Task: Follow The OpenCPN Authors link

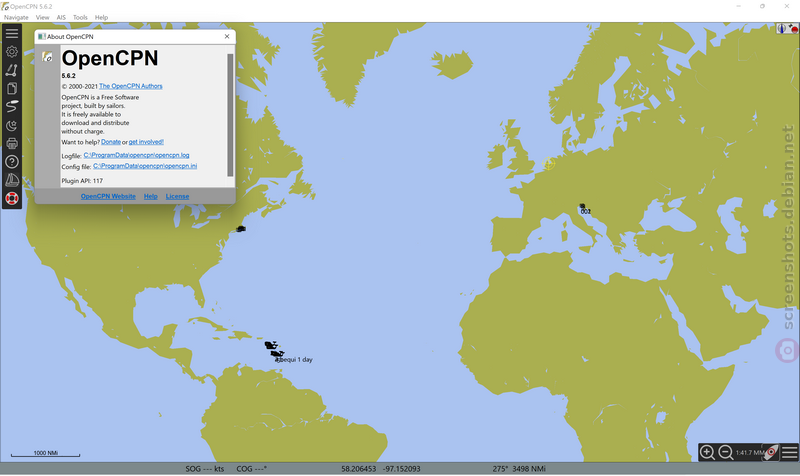Action: 131,86
